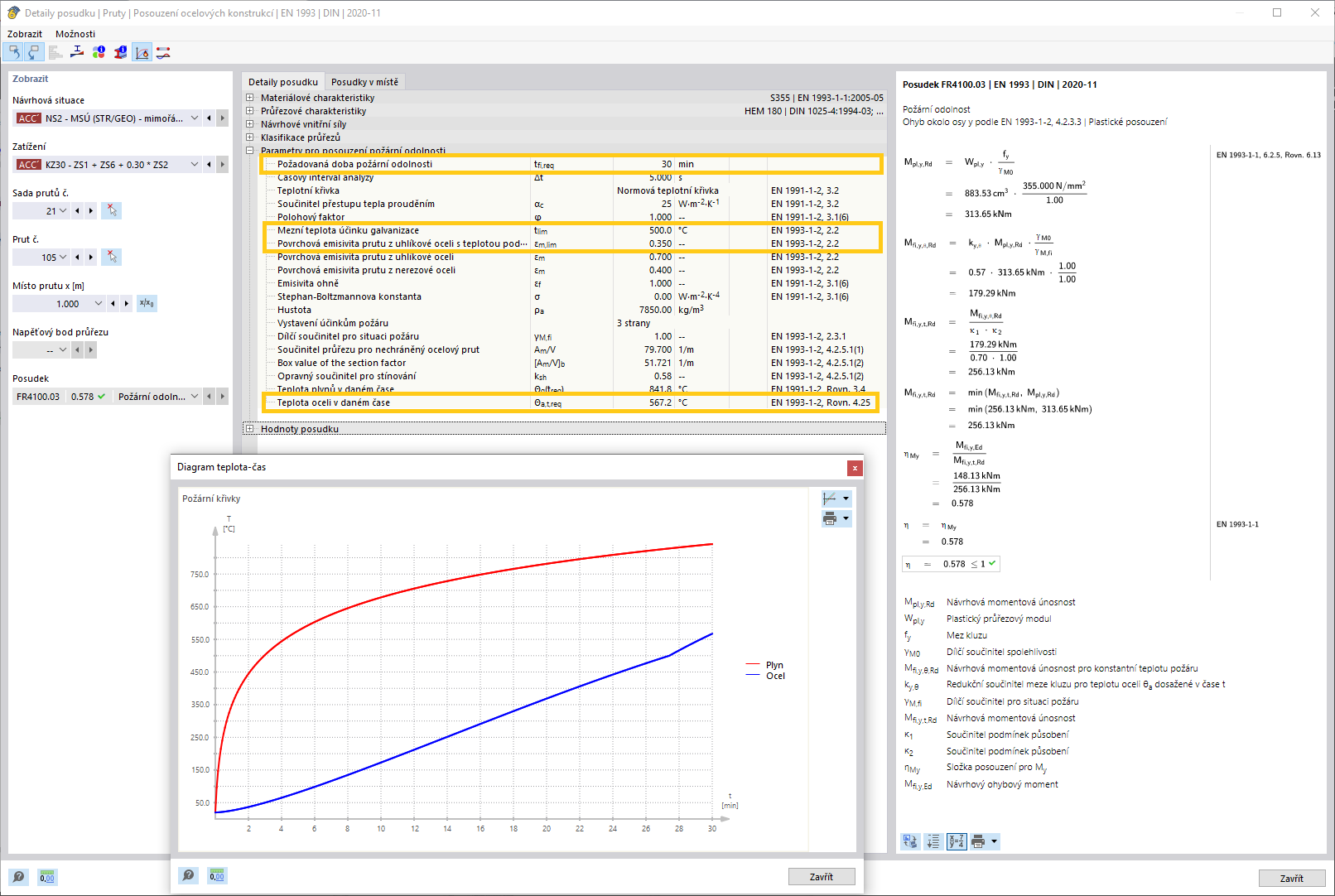Pick member number graphically with the cursor icon

[112, 257]
